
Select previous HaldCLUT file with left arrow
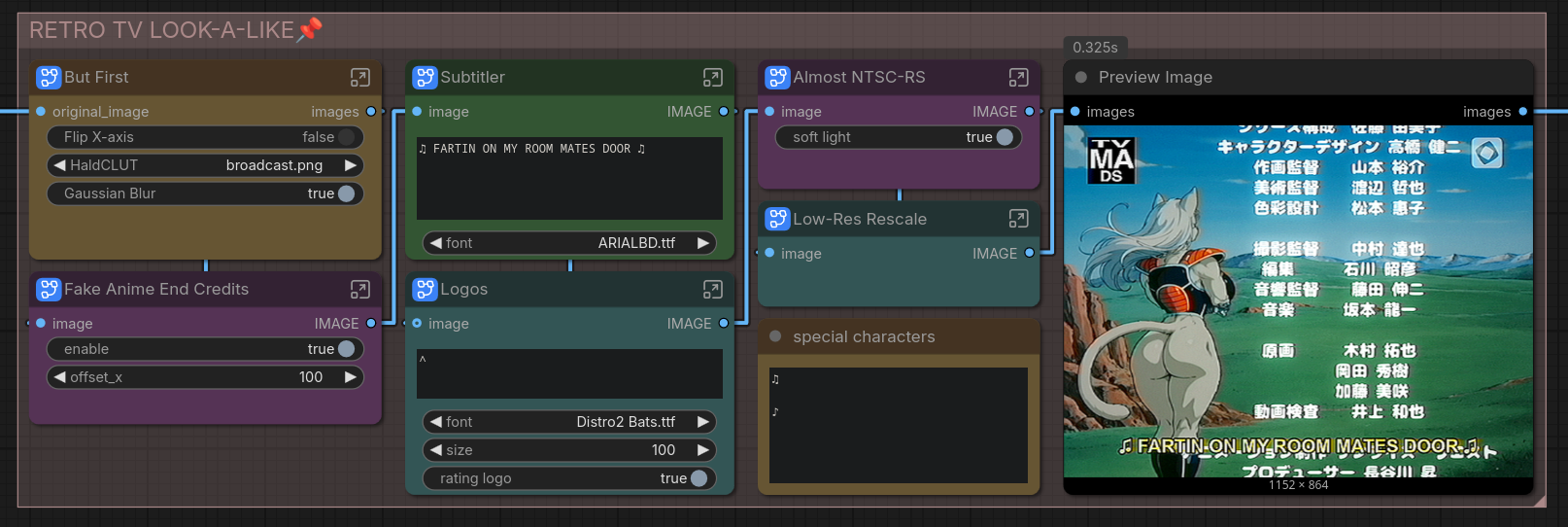[x=60, y=165]
